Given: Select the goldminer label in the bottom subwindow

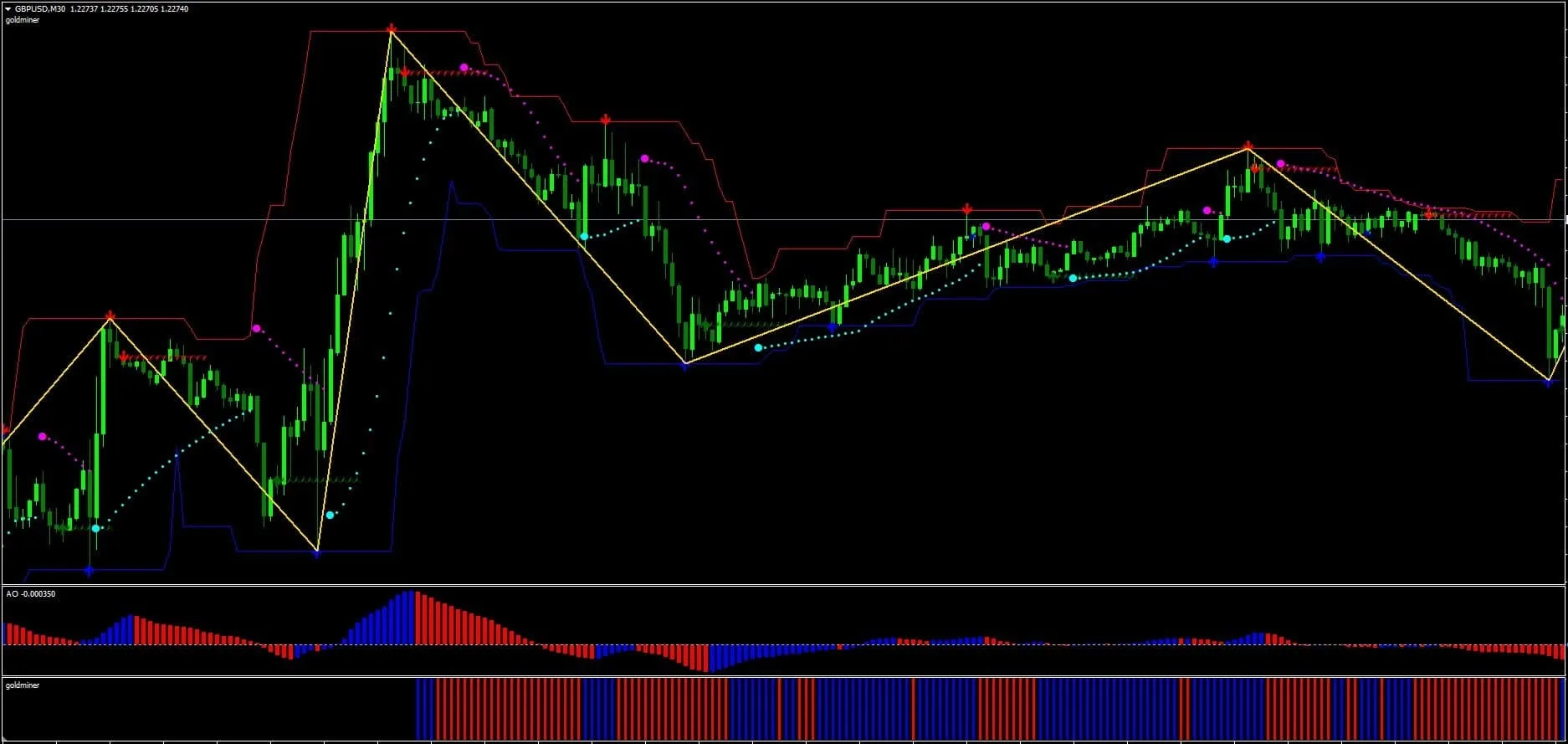Looking at the screenshot, I should point(23,685).
